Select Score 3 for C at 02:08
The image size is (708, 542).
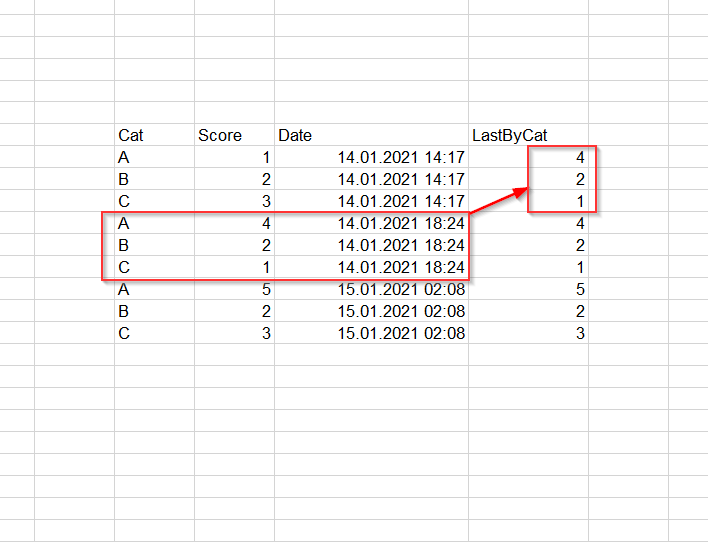point(234,333)
